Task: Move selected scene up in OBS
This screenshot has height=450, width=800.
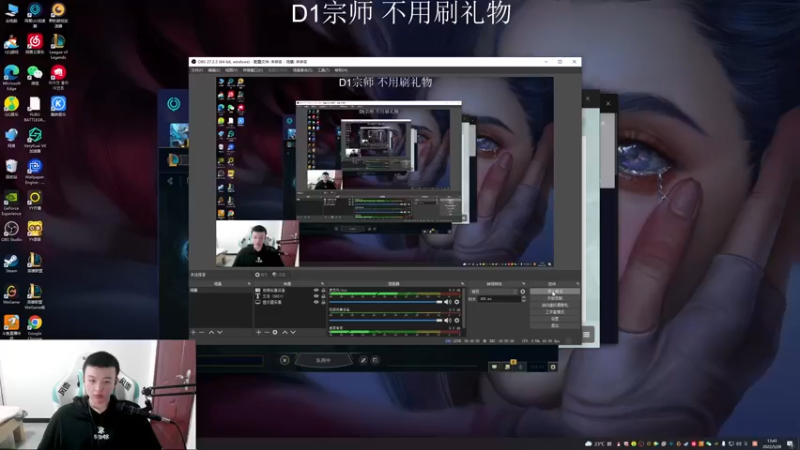Action: (211, 333)
